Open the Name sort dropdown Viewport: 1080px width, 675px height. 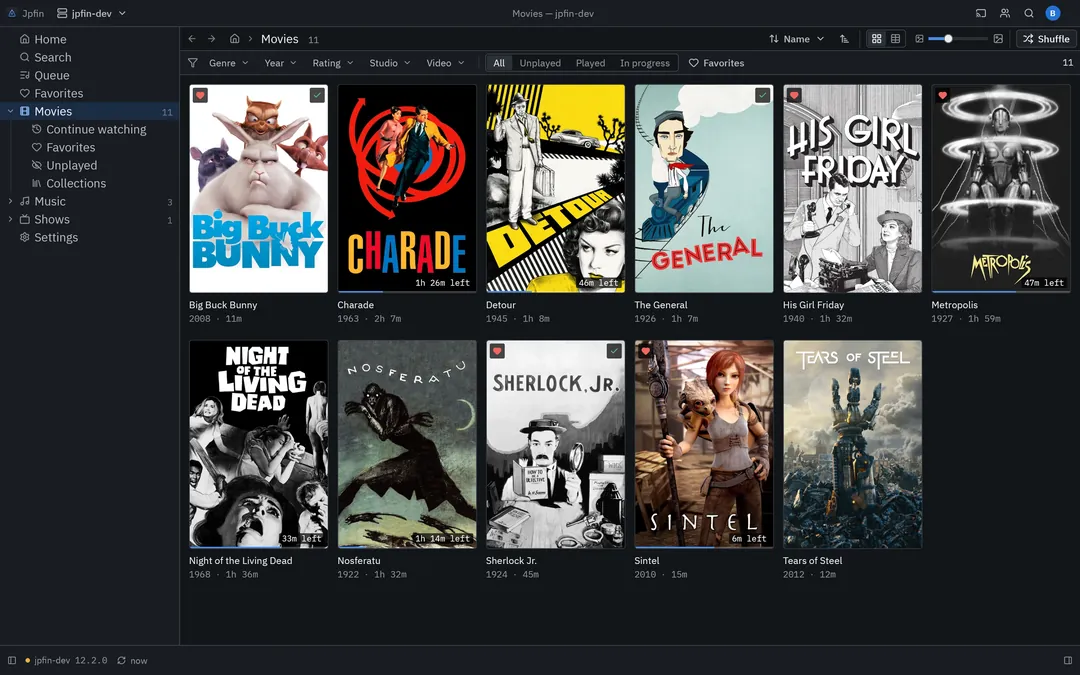click(x=796, y=39)
